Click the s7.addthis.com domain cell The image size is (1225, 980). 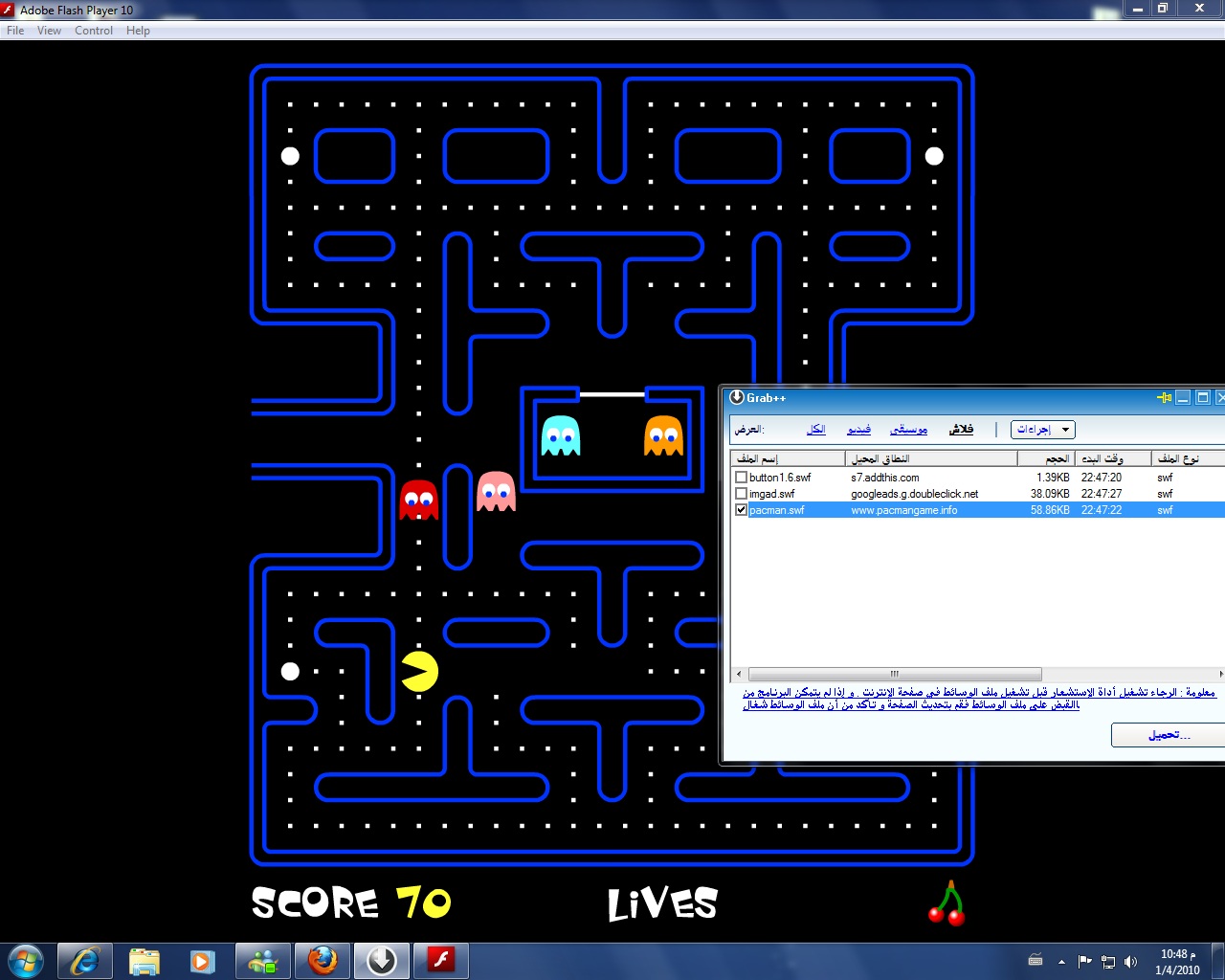pyautogui.click(x=885, y=478)
